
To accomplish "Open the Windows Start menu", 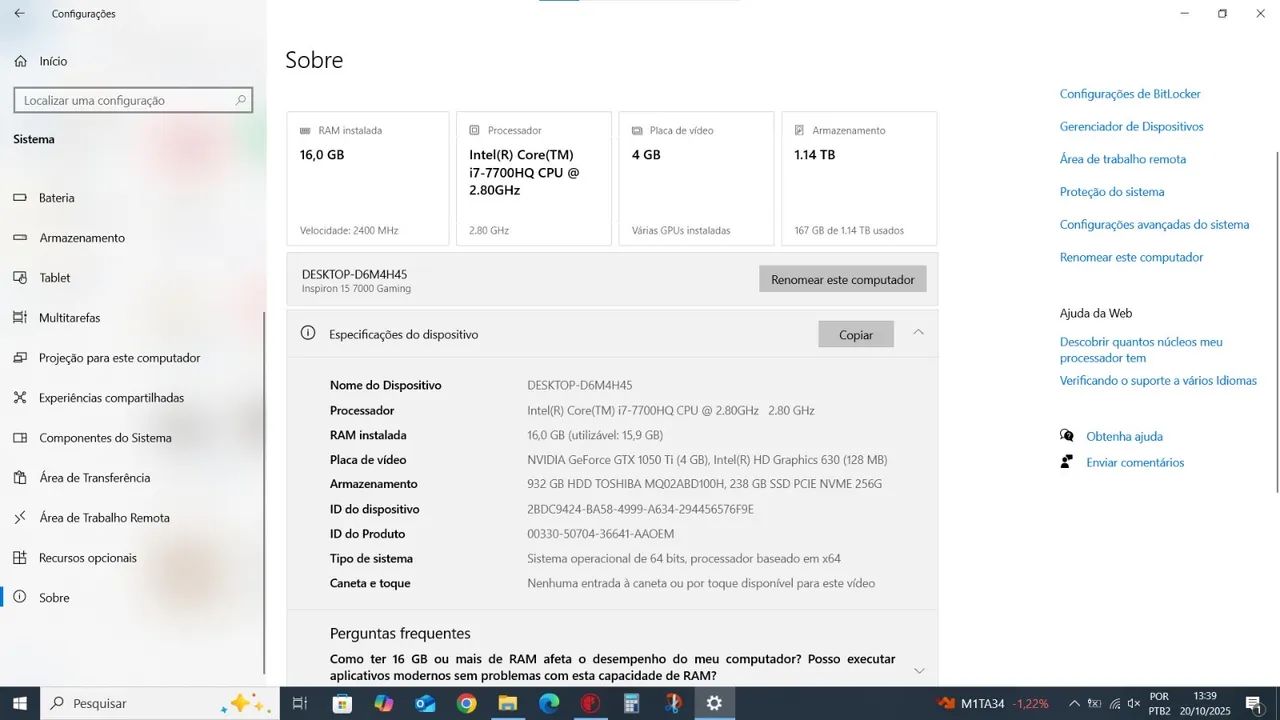I will (20, 703).
